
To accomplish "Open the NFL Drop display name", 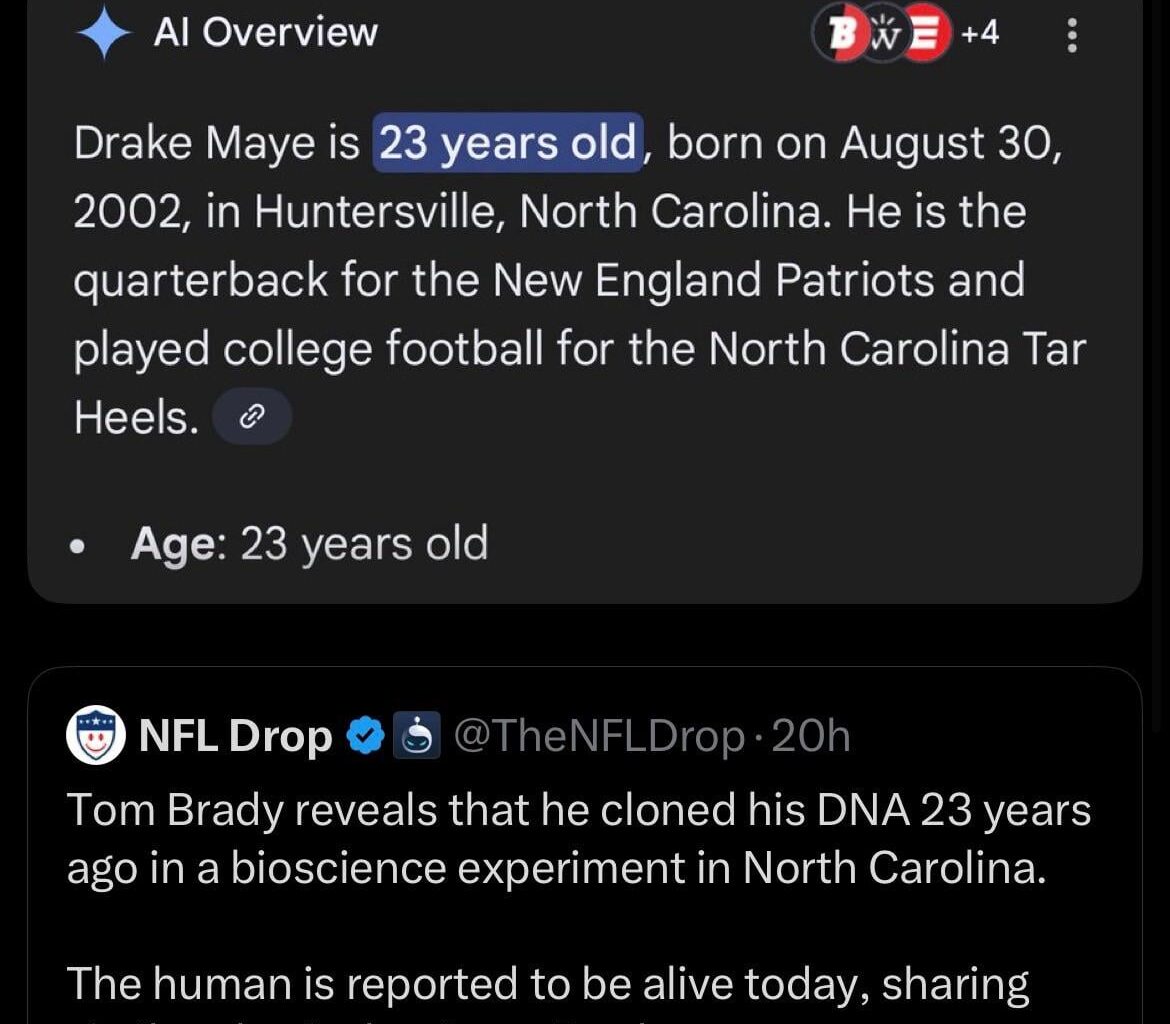I will click(236, 737).
